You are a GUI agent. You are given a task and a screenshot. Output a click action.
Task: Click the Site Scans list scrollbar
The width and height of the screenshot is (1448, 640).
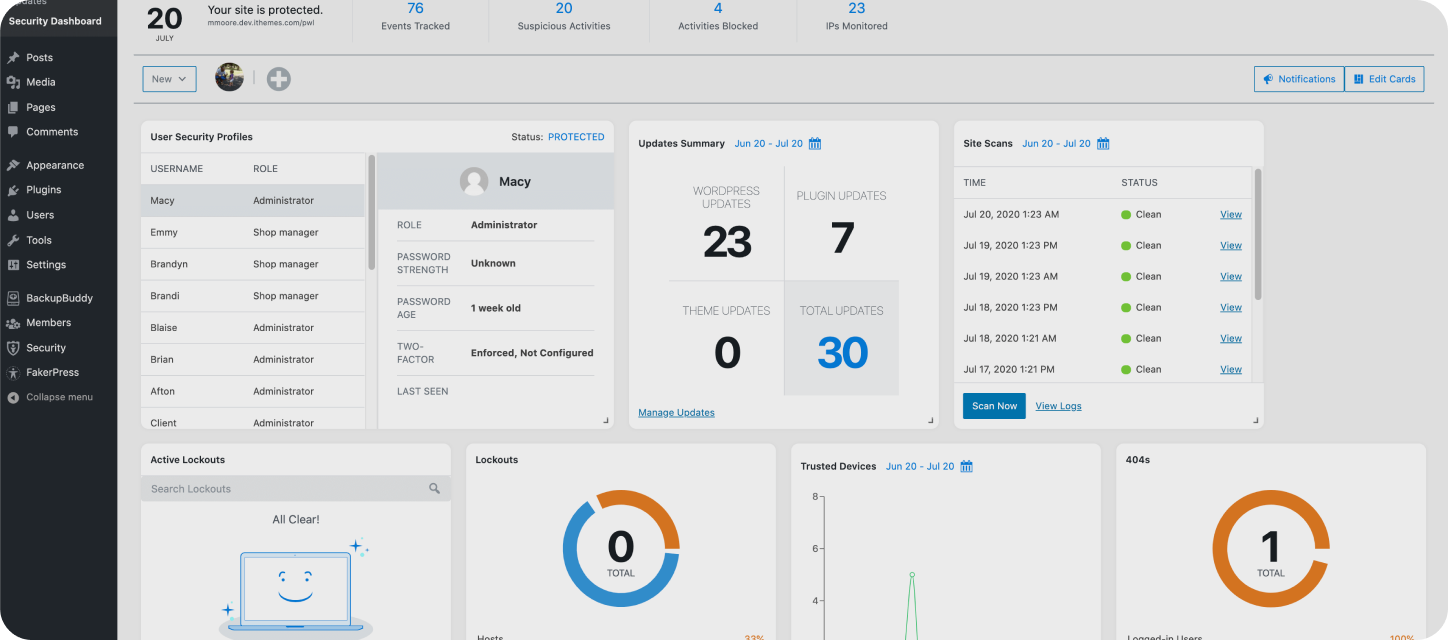[x=1258, y=234]
